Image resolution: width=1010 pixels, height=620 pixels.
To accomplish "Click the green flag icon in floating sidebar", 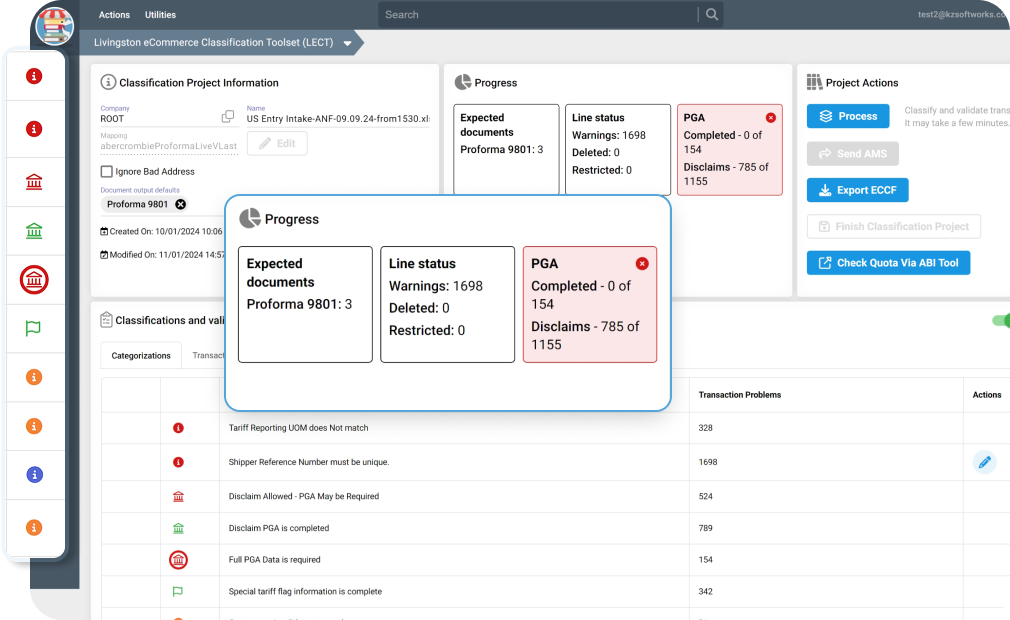I will (x=33, y=328).
